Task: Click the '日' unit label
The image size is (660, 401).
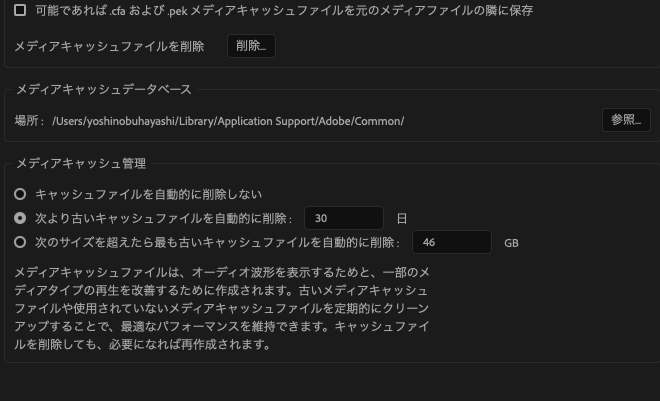Action: point(402,218)
